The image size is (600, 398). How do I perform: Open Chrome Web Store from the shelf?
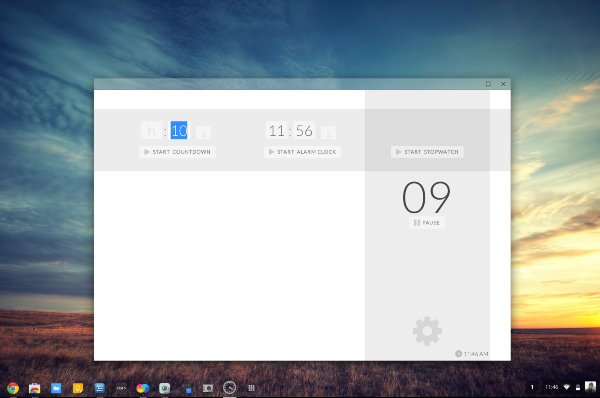pyautogui.click(x=34, y=388)
